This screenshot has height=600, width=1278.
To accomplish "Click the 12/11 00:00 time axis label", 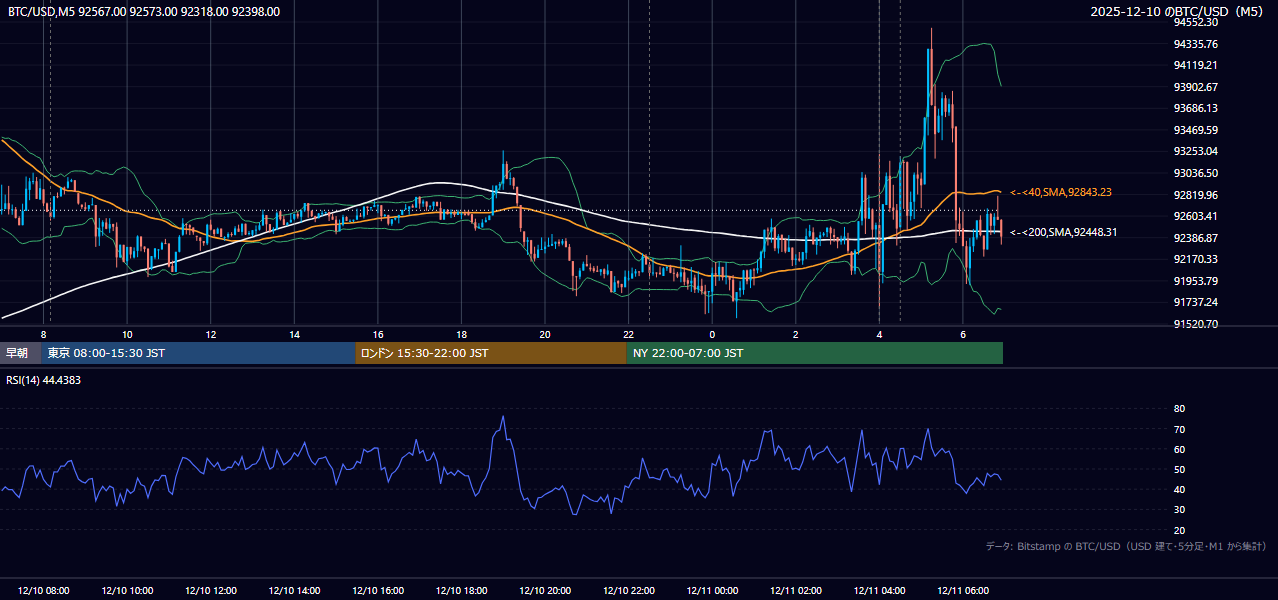I will click(712, 591).
